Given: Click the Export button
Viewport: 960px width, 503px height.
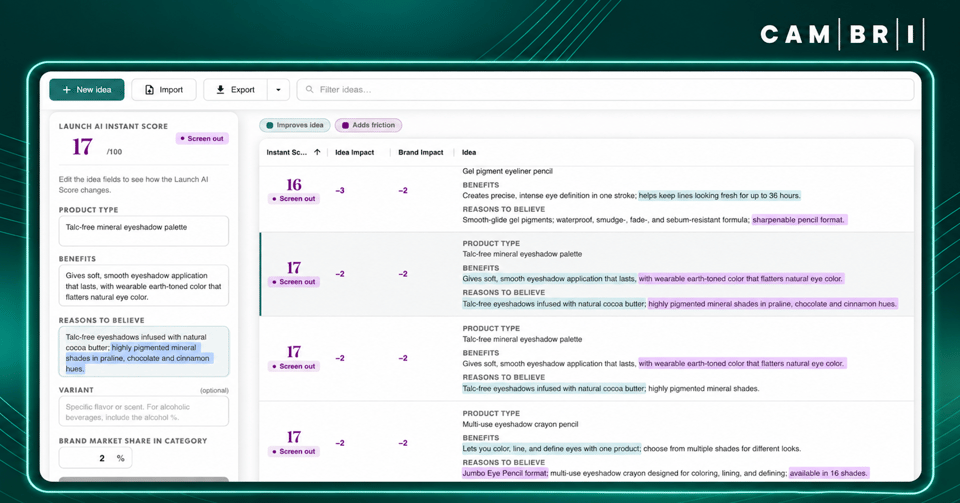Looking at the screenshot, I should point(236,89).
